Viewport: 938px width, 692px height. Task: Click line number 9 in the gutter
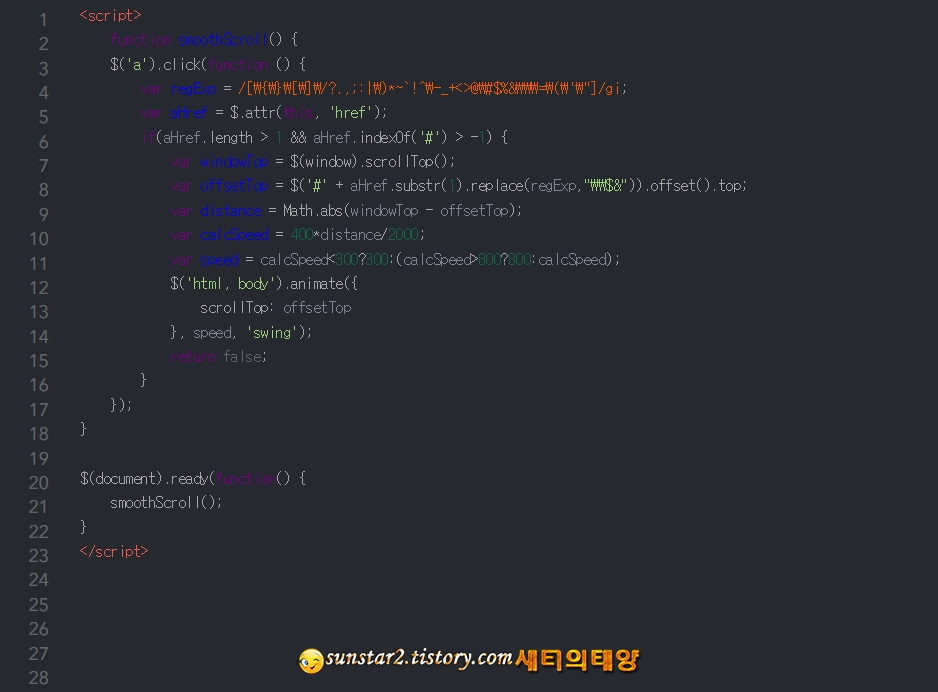pyautogui.click(x=43, y=215)
